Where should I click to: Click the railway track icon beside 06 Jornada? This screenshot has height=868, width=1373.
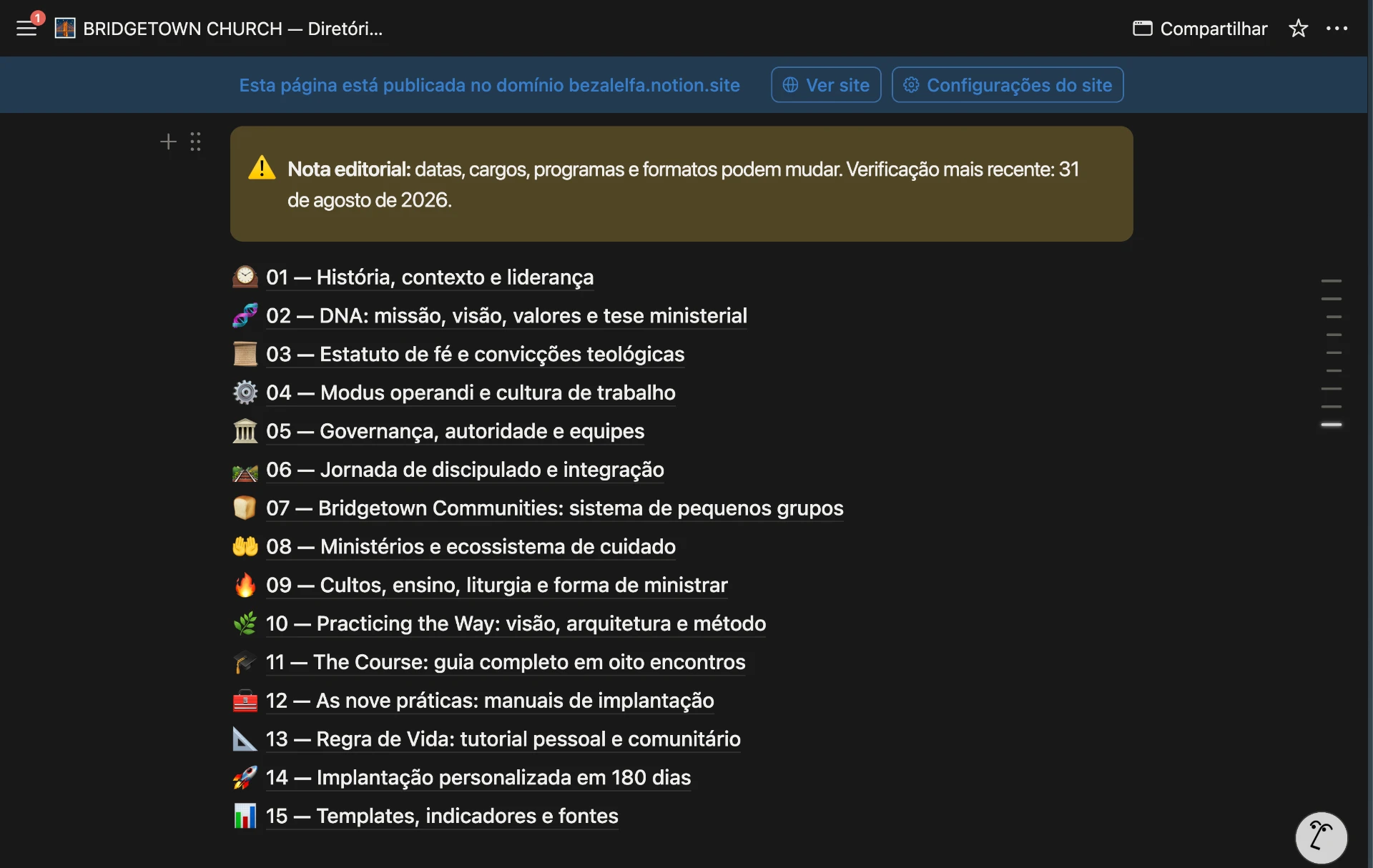tap(245, 471)
